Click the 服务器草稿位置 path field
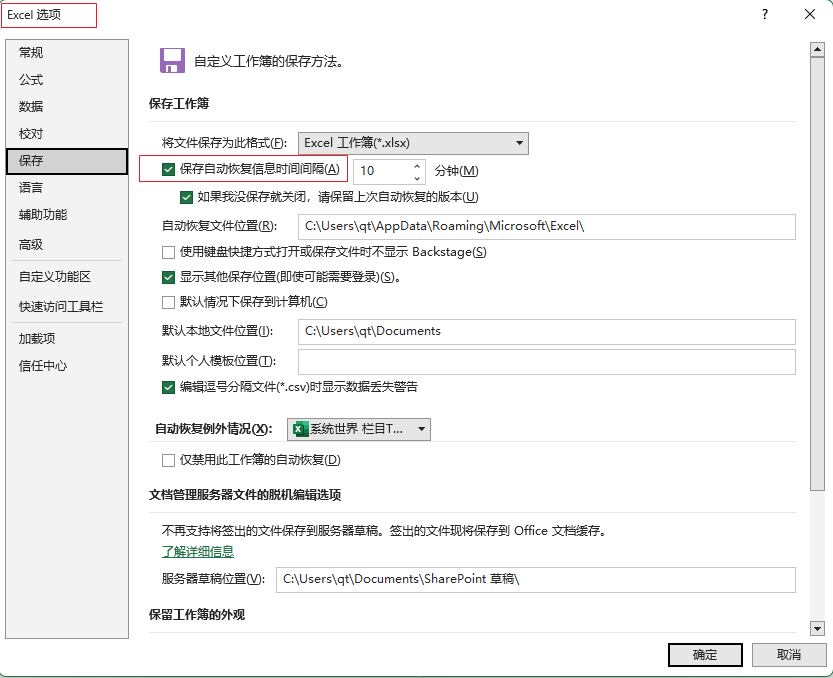The height and width of the screenshot is (678, 833). pos(536,580)
